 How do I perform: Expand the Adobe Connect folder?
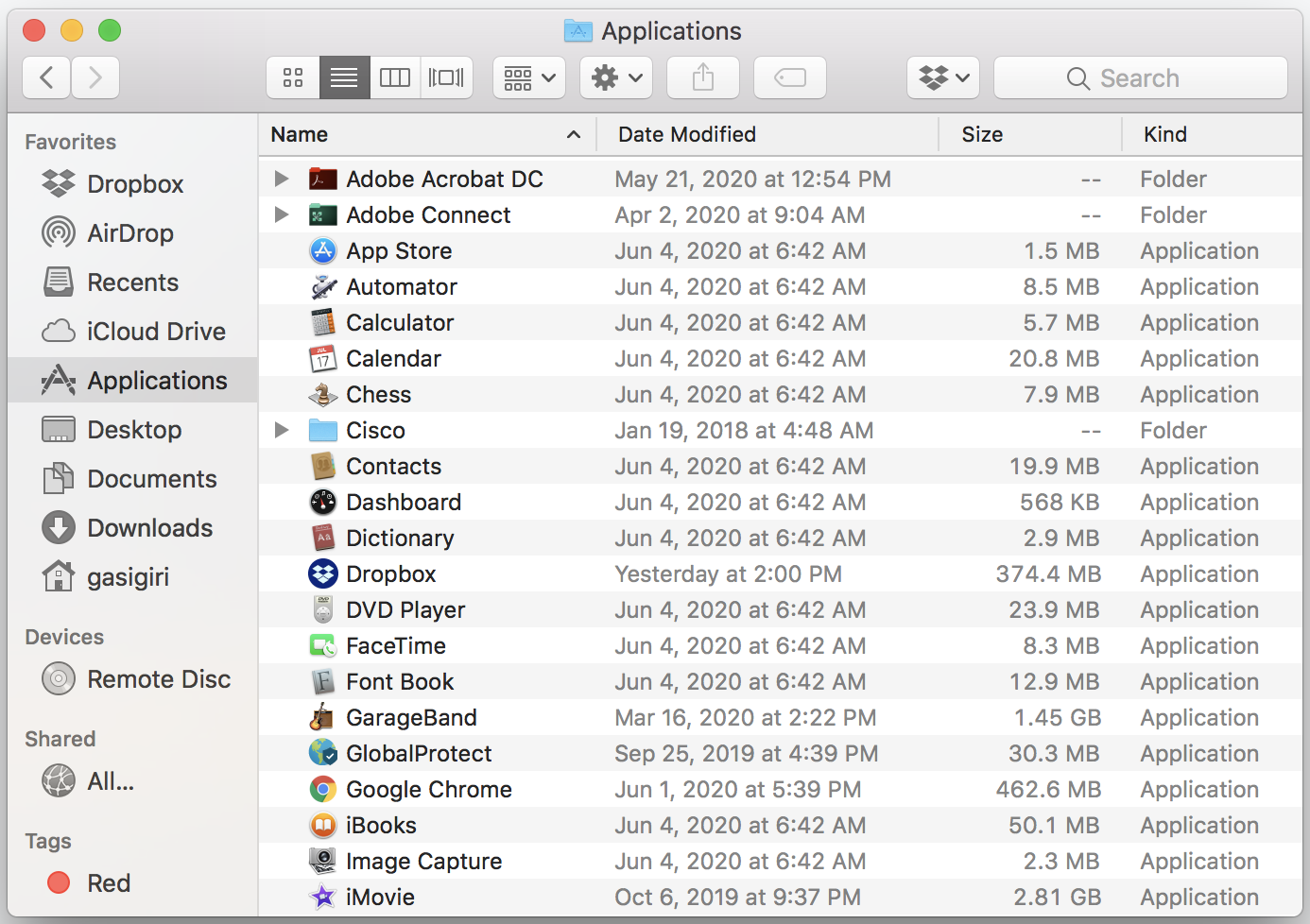tap(281, 214)
